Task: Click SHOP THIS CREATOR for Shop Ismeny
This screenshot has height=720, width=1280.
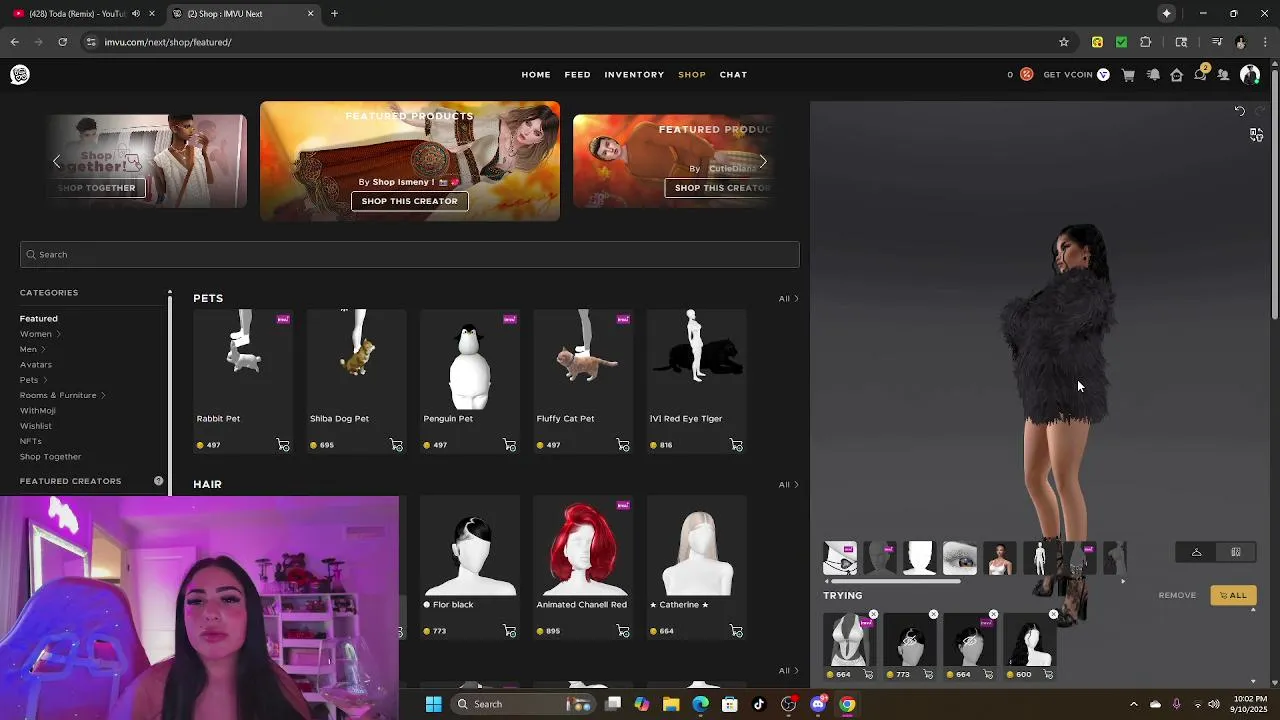Action: [x=409, y=201]
